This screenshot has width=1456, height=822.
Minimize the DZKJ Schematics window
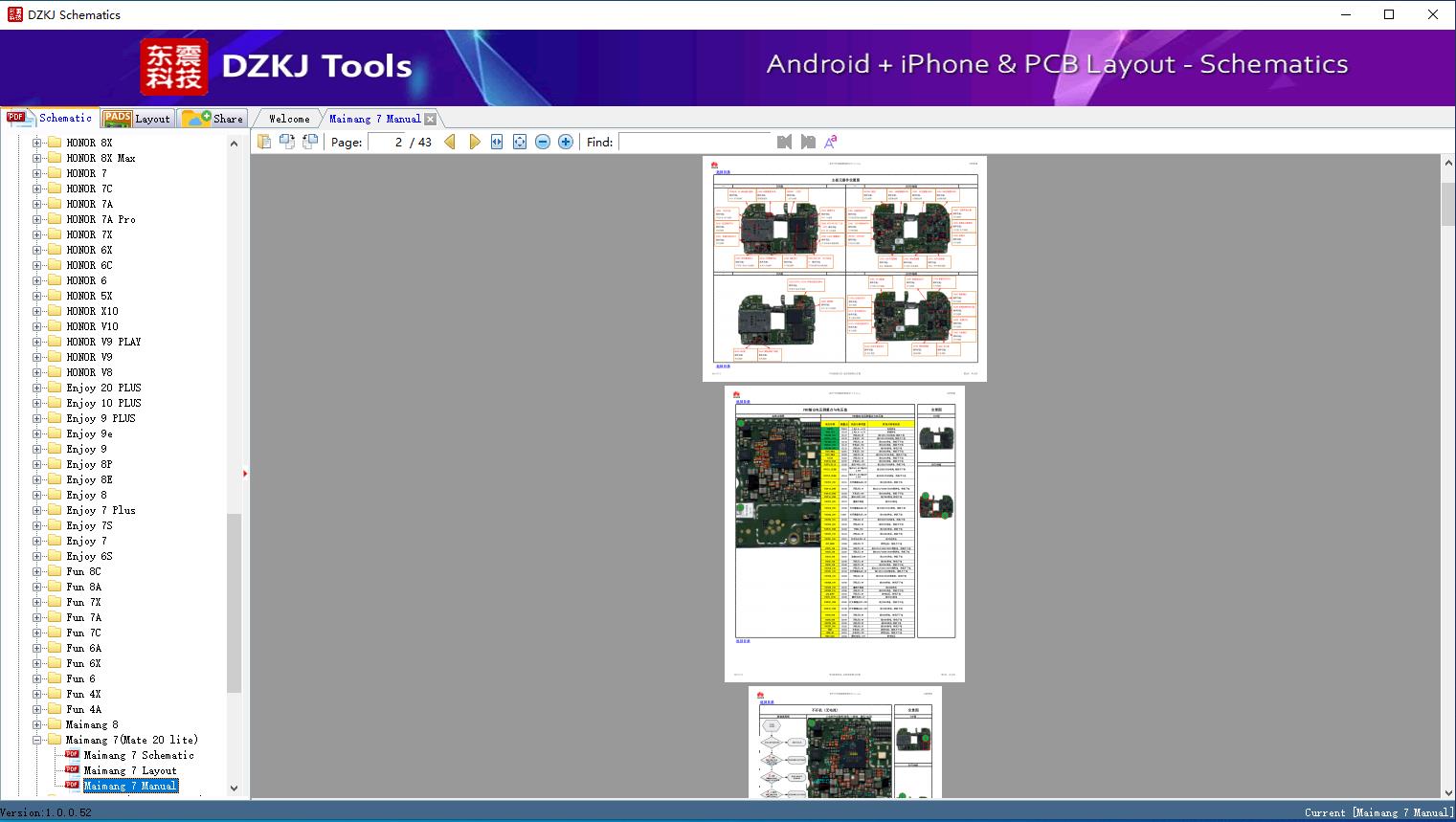pos(1346,14)
